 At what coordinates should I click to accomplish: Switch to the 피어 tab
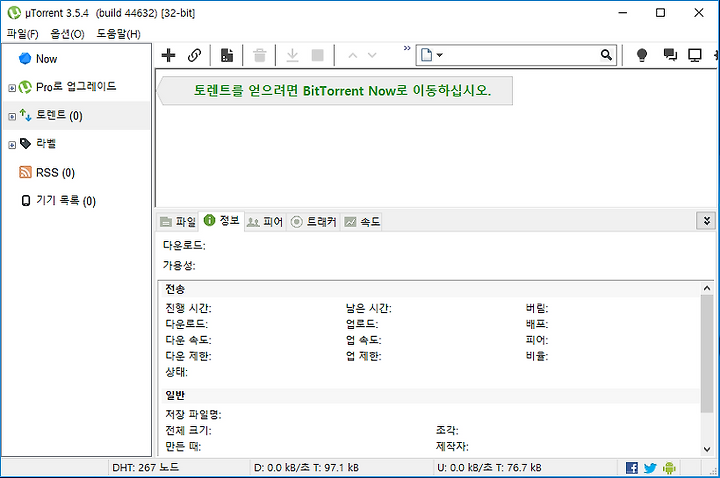point(265,222)
